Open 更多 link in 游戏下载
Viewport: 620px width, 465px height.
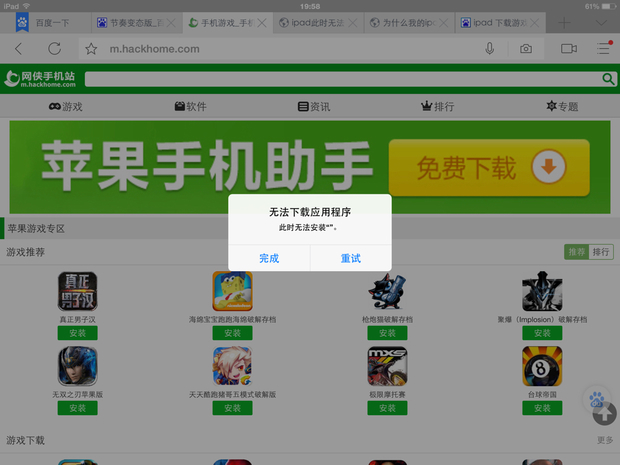pos(605,440)
